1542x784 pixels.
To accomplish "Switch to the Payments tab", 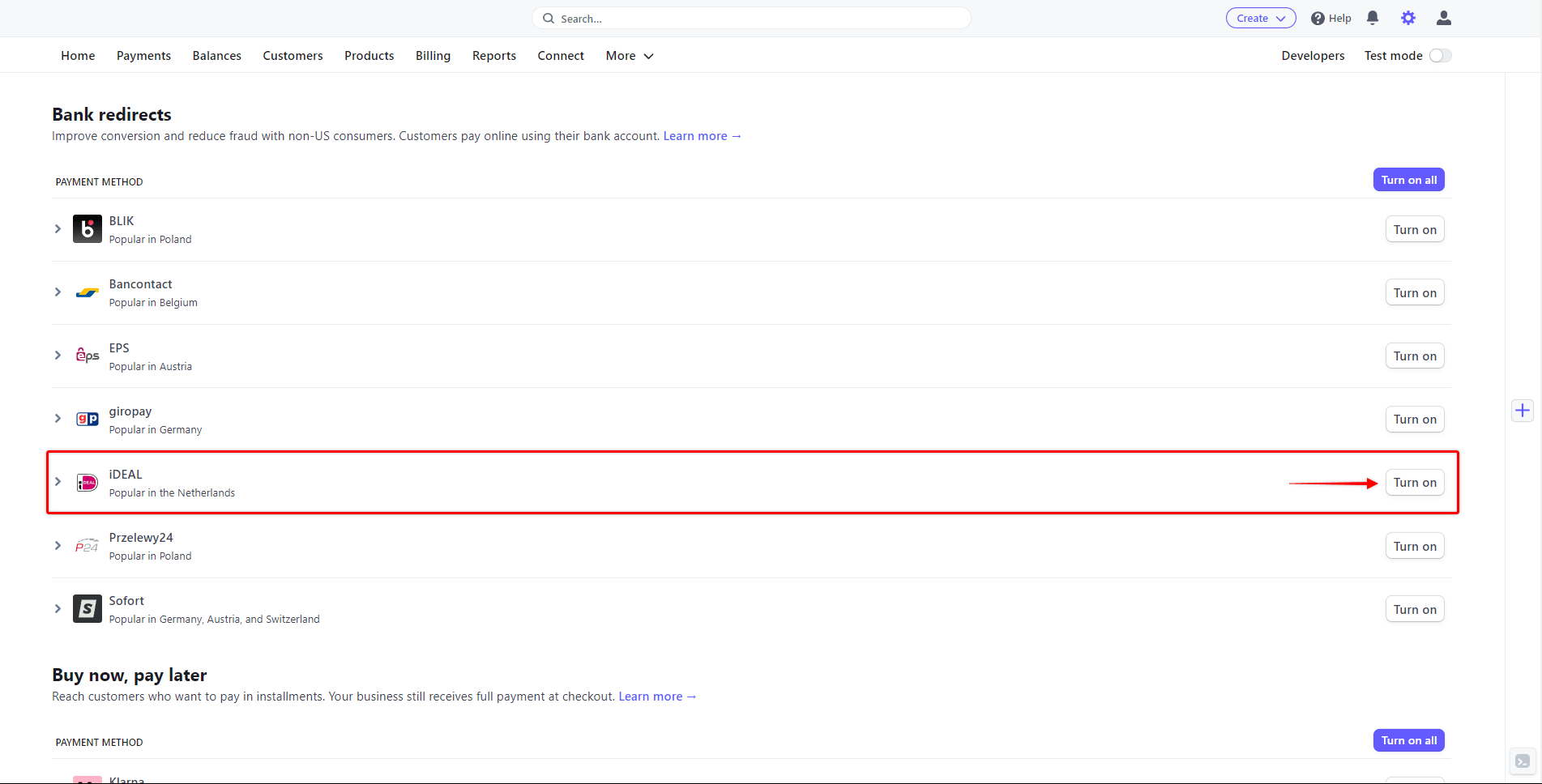I will (x=143, y=55).
